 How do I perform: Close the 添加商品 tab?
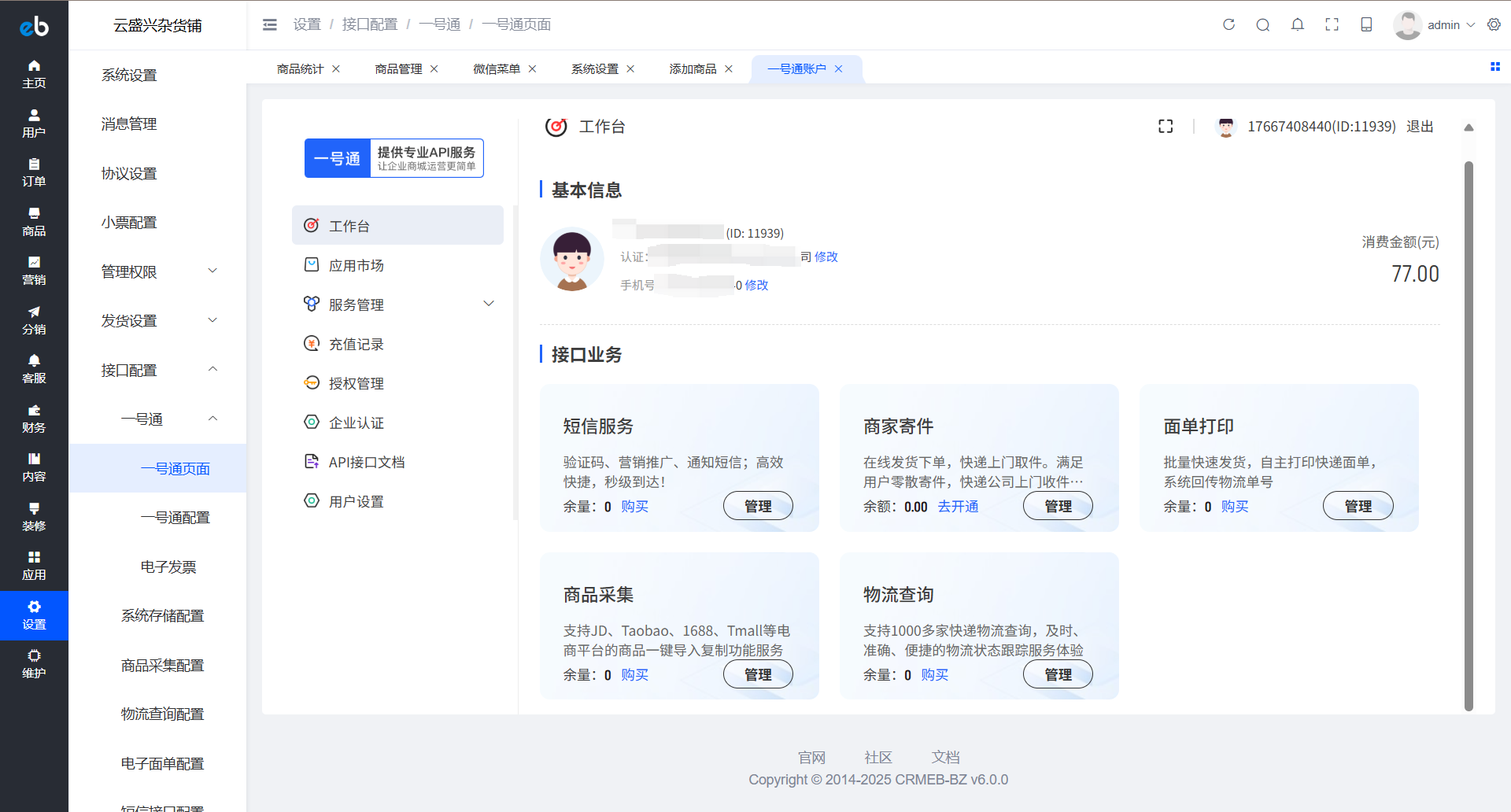click(729, 68)
